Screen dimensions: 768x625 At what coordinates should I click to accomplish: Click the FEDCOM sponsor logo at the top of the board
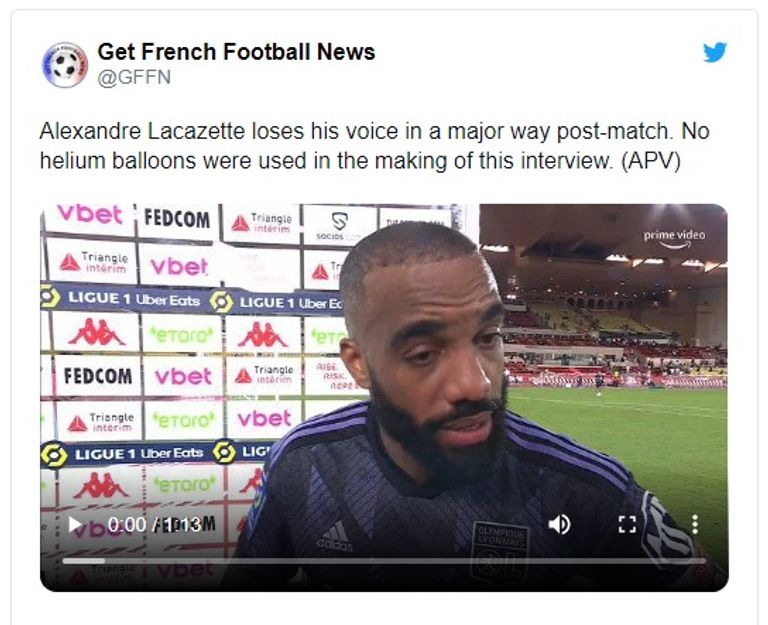coord(177,217)
